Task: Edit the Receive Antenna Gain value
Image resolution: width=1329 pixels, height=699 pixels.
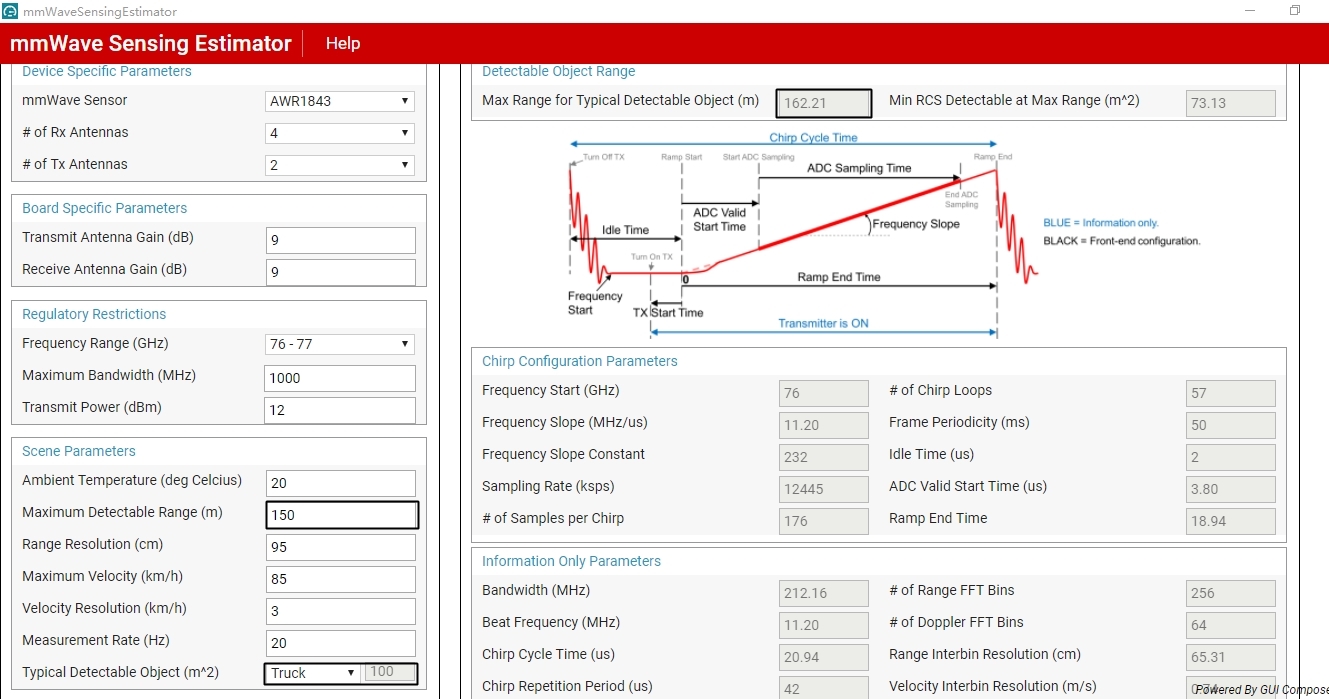Action: tap(340, 272)
